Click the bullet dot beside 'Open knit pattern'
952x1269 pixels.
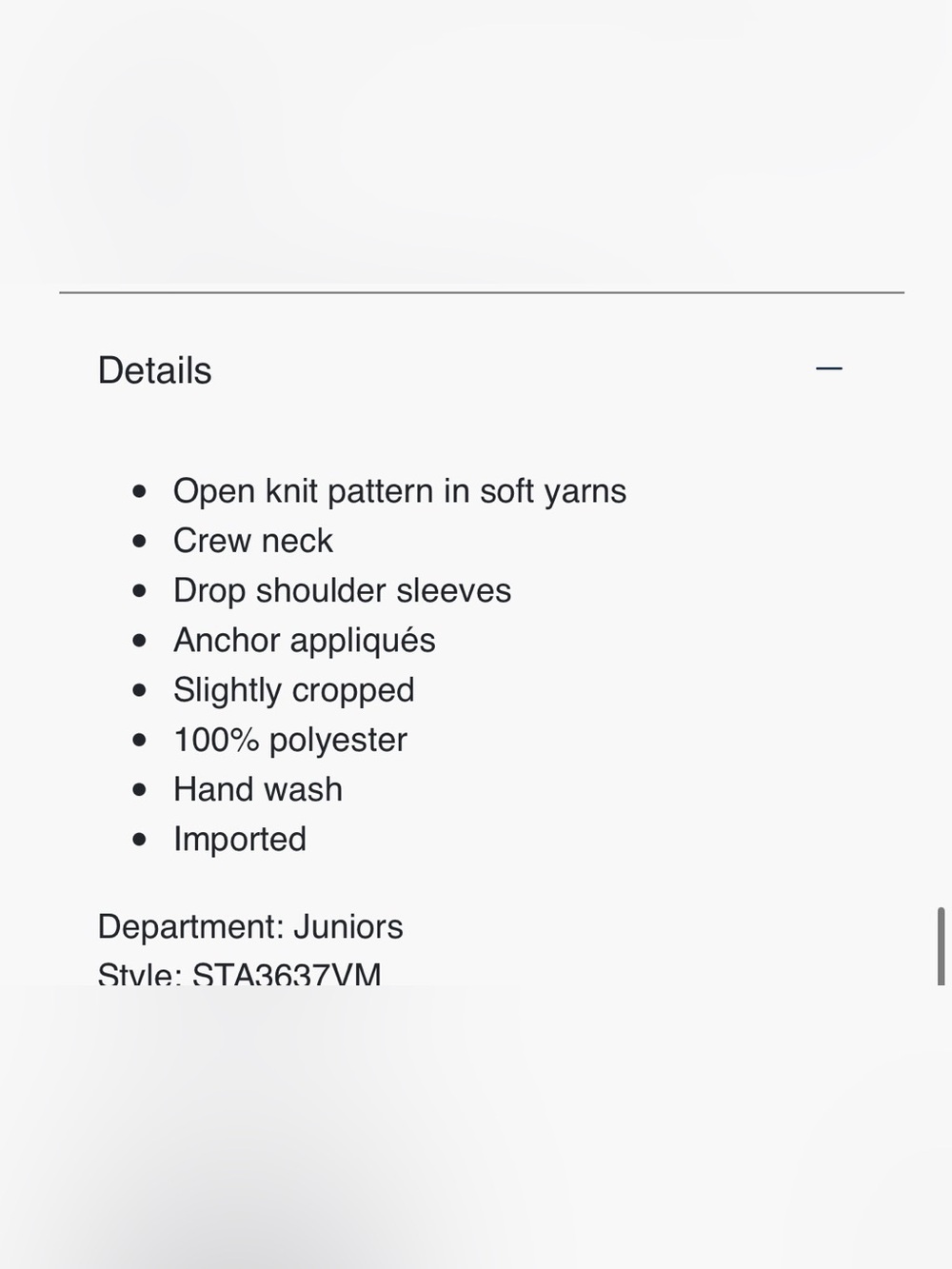coord(140,491)
